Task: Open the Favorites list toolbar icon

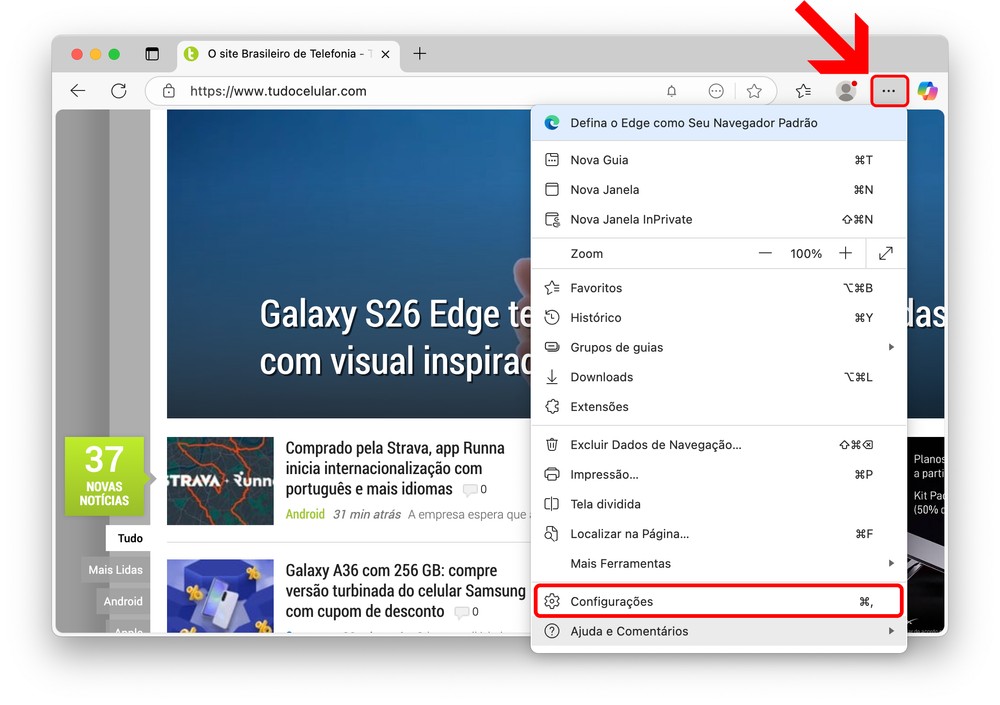Action: point(804,91)
